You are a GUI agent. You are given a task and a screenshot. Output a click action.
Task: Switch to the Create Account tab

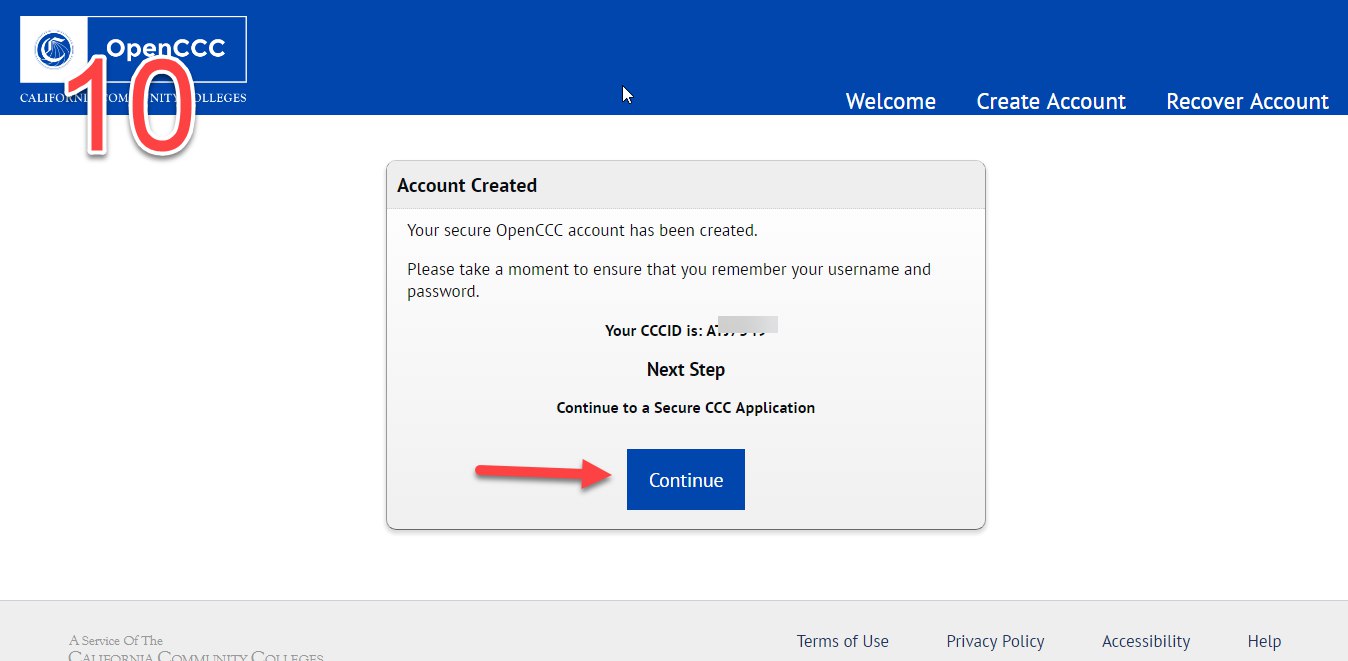click(x=1051, y=101)
